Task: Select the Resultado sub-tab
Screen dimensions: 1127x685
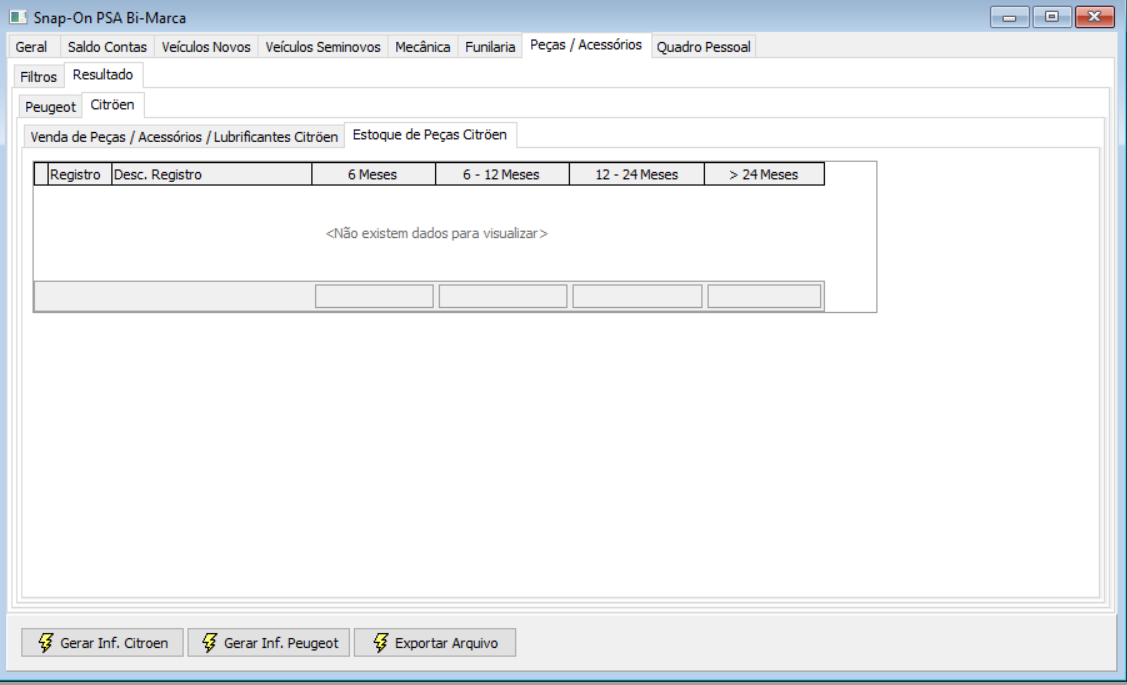Action: (103, 75)
